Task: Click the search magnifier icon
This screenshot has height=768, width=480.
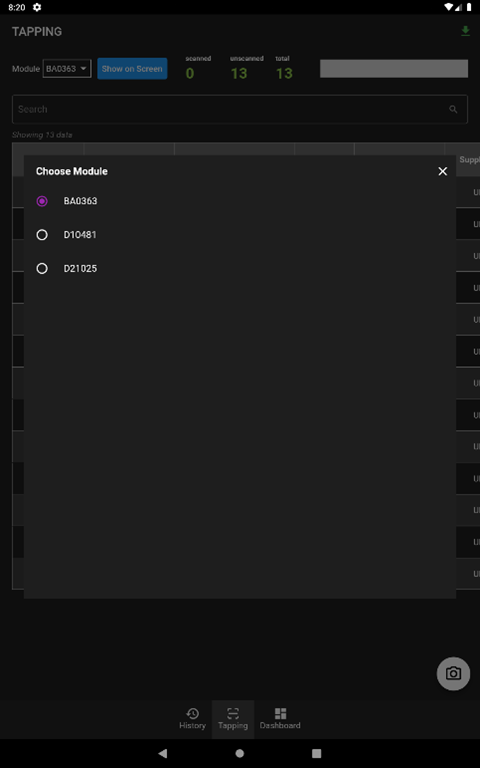Action: 453,109
